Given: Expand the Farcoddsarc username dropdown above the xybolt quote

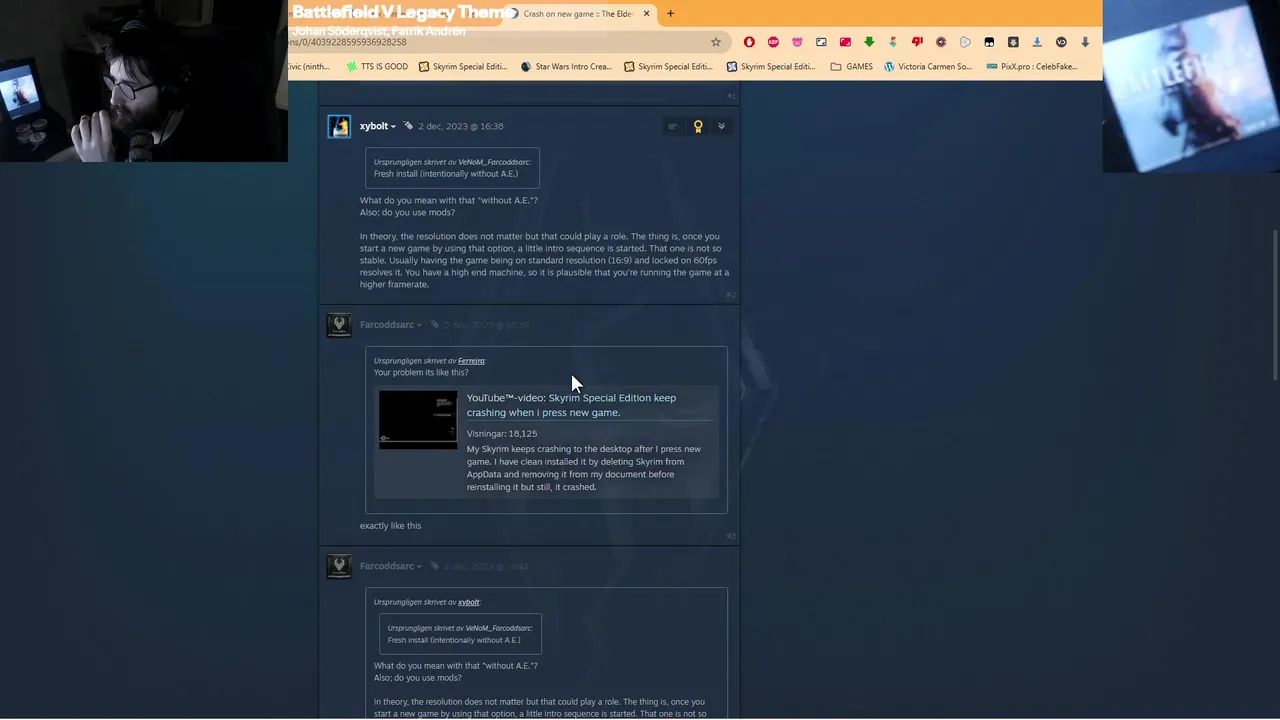Looking at the screenshot, I should click(419, 567).
